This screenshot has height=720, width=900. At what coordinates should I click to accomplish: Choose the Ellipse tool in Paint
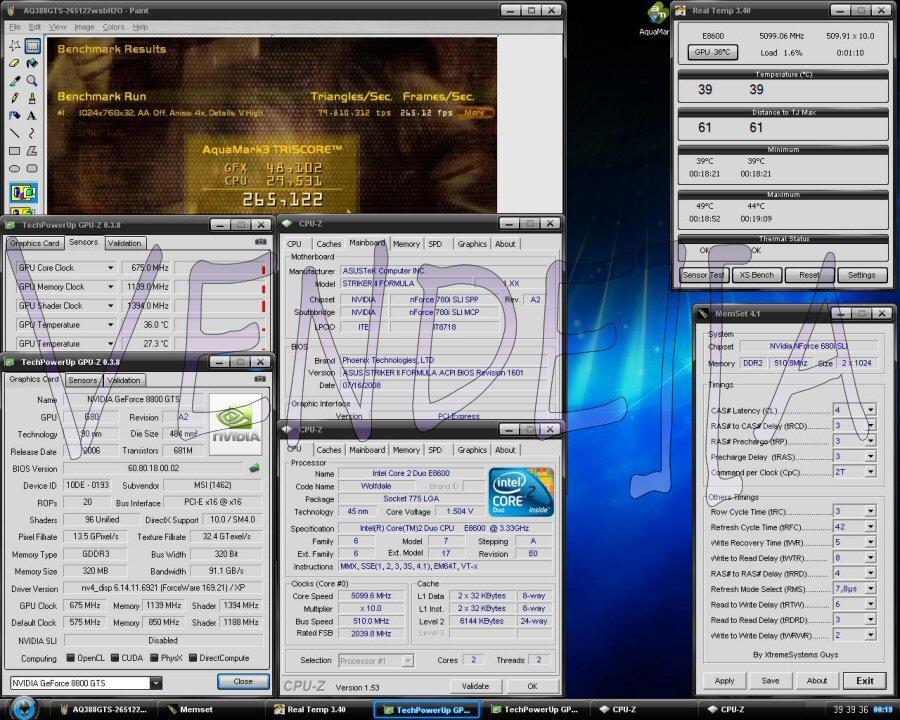15,168
